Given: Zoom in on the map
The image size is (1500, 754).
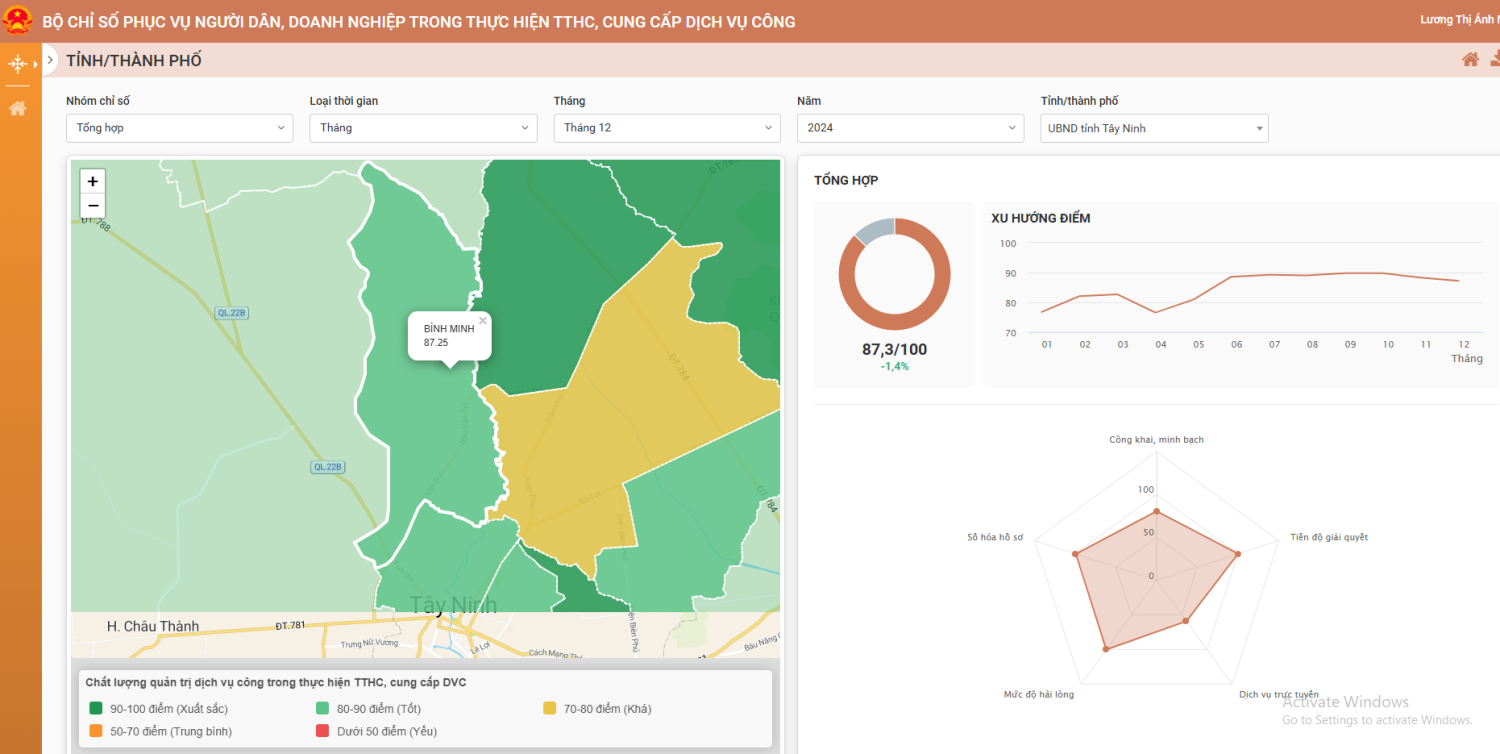Looking at the screenshot, I should [x=93, y=181].
